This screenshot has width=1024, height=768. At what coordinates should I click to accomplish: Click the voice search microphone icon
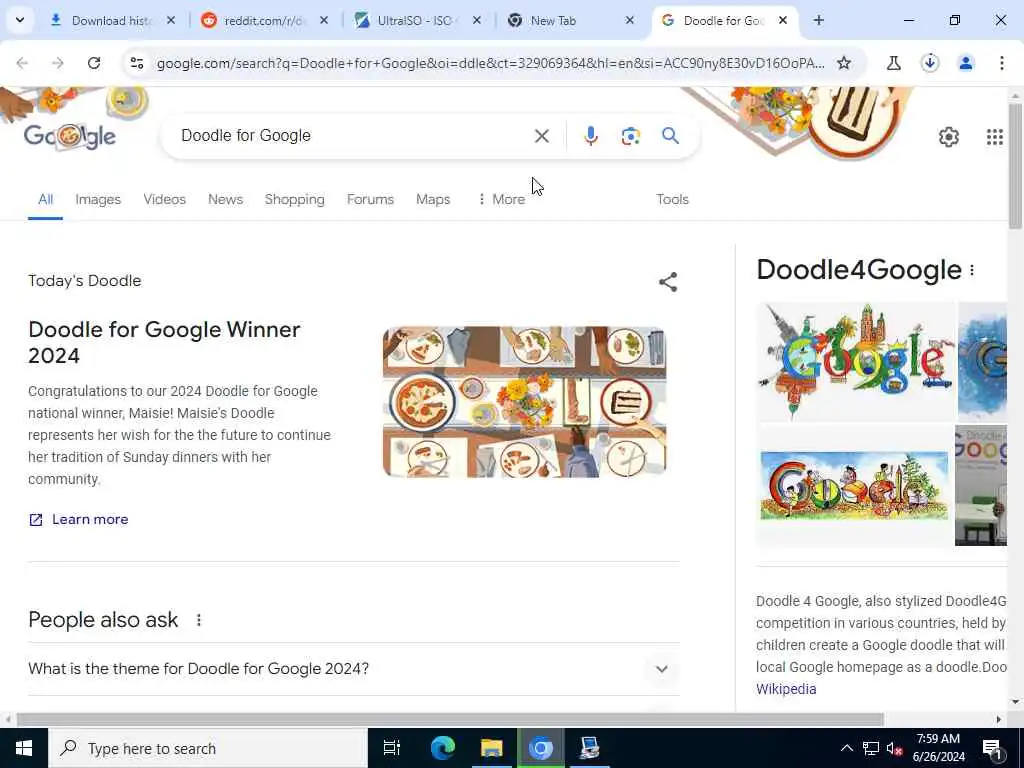click(590, 136)
